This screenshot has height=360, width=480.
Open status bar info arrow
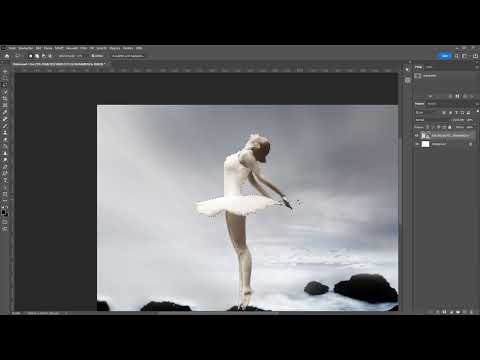pos(66,313)
